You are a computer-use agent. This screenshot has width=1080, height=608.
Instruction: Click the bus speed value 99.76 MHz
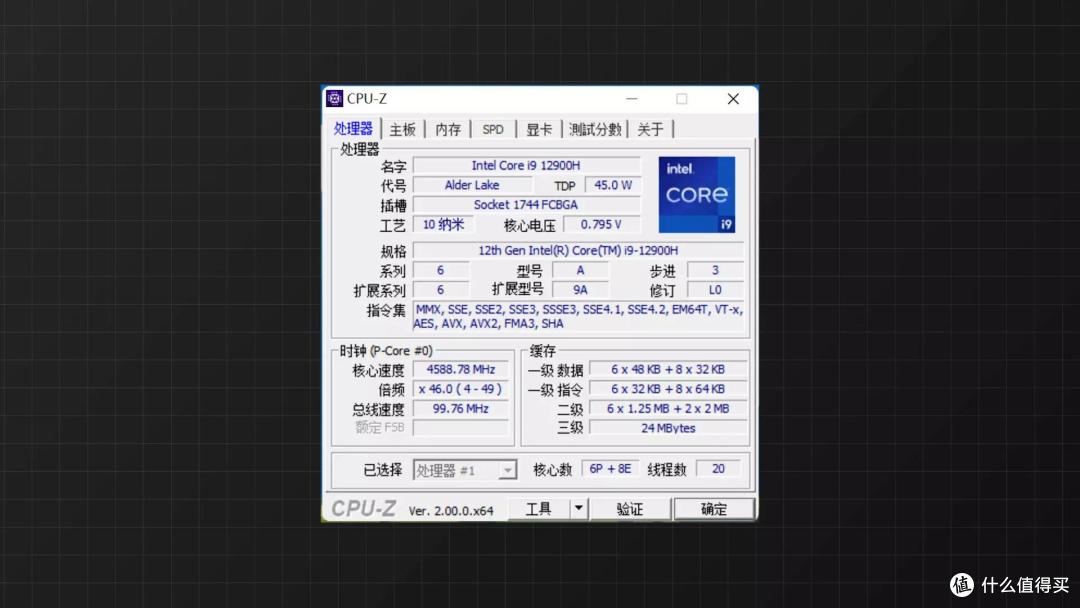coord(461,409)
